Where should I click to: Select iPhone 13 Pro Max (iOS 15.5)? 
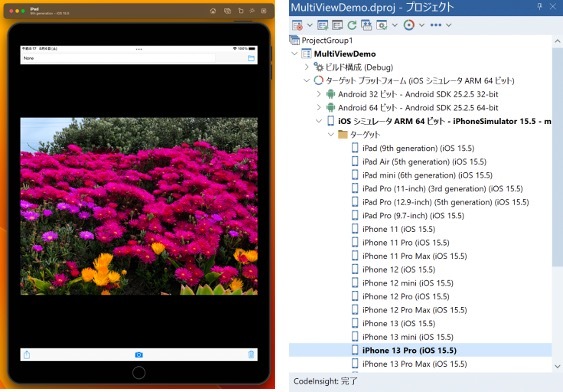[x=414, y=364]
